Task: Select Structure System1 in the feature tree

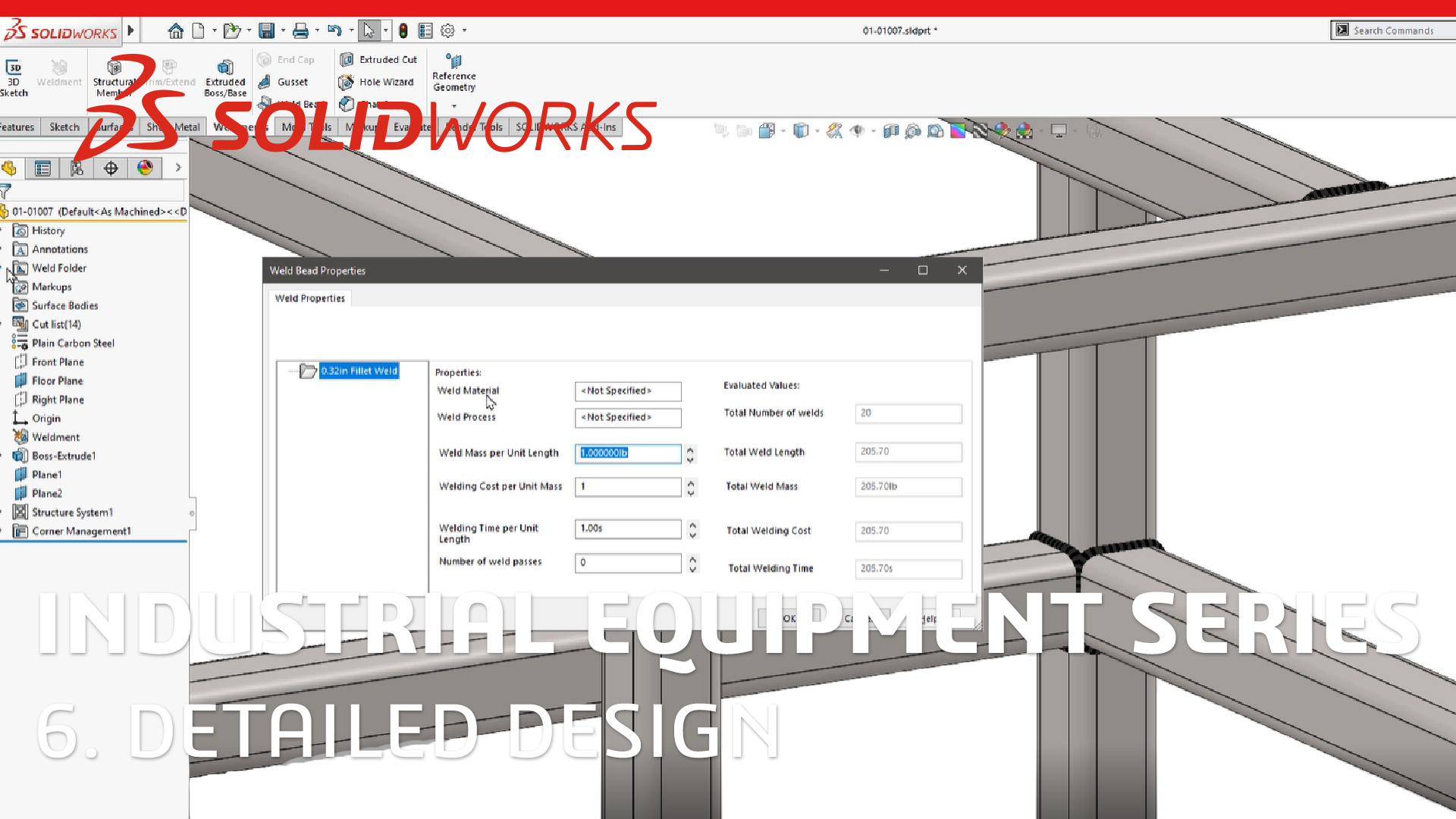Action: [72, 513]
